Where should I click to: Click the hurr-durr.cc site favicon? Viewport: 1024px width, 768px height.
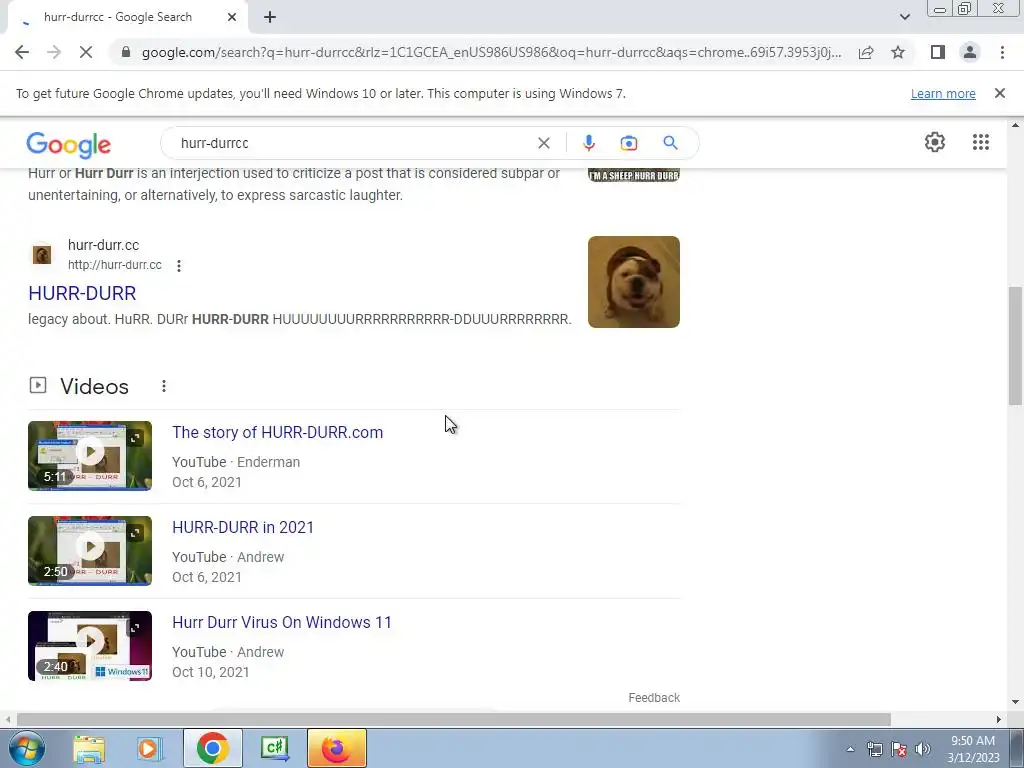42,254
